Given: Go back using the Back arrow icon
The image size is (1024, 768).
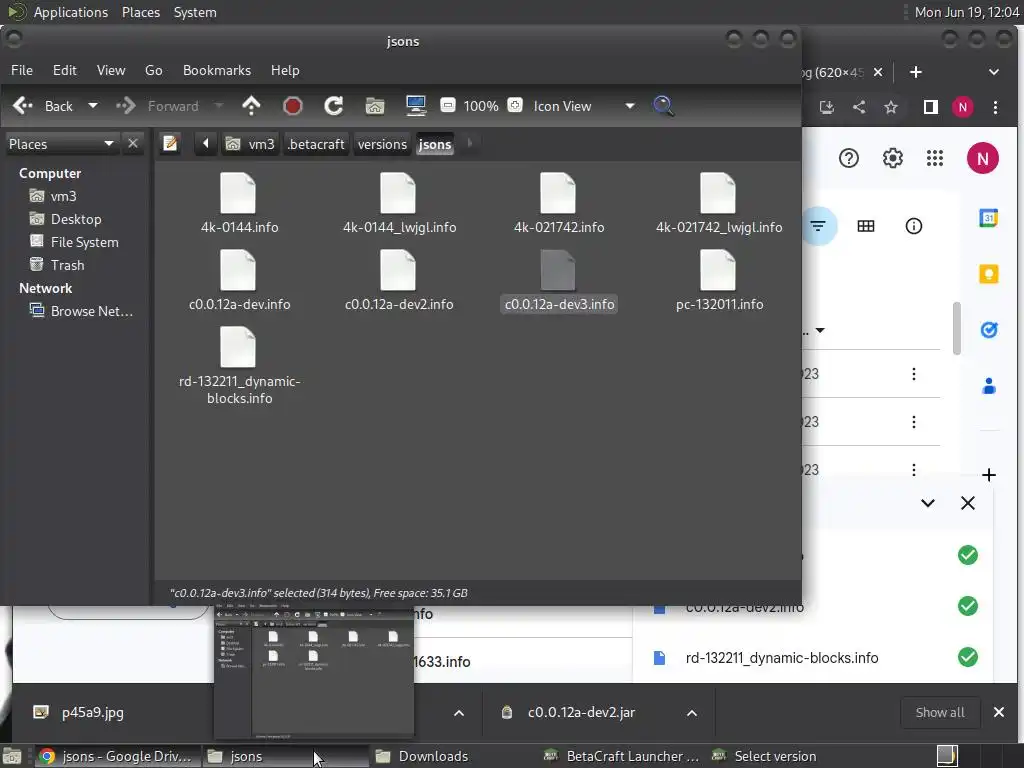Looking at the screenshot, I should tap(23, 106).
